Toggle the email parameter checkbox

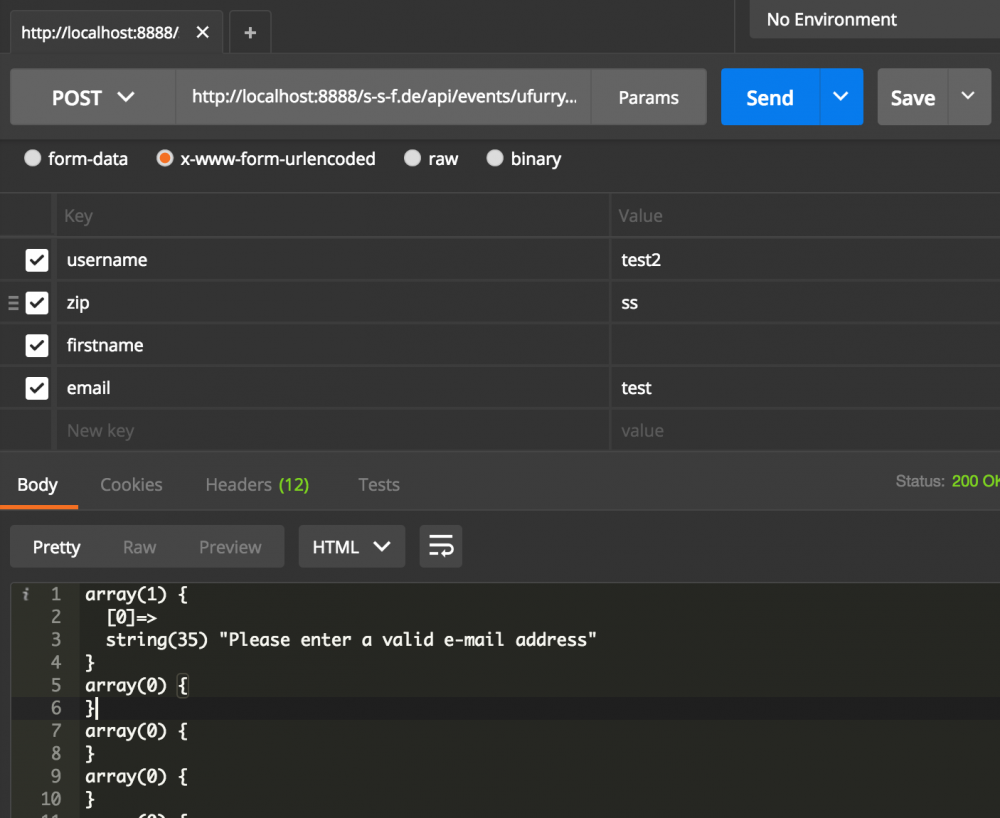37,388
